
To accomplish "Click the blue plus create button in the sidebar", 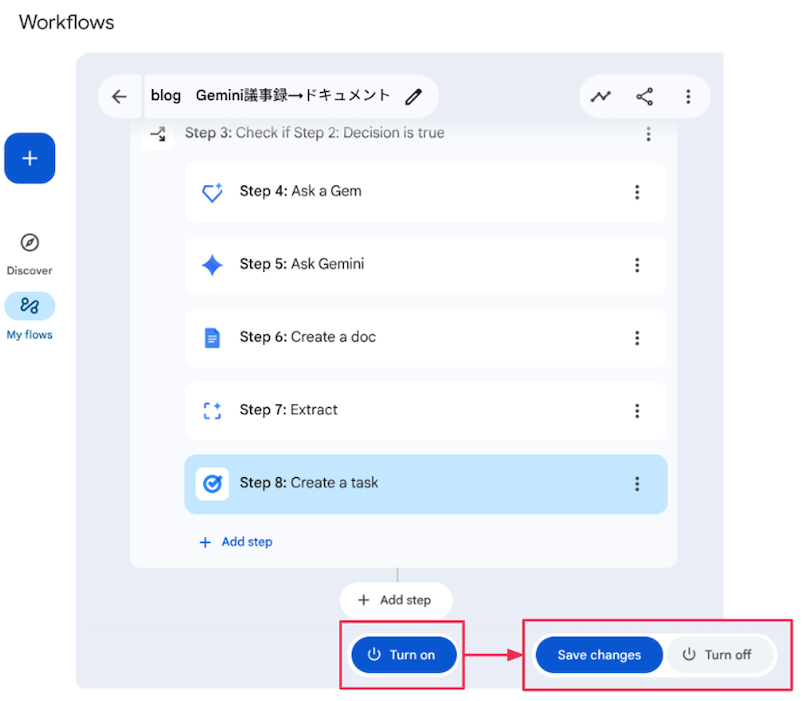I will [x=30, y=158].
